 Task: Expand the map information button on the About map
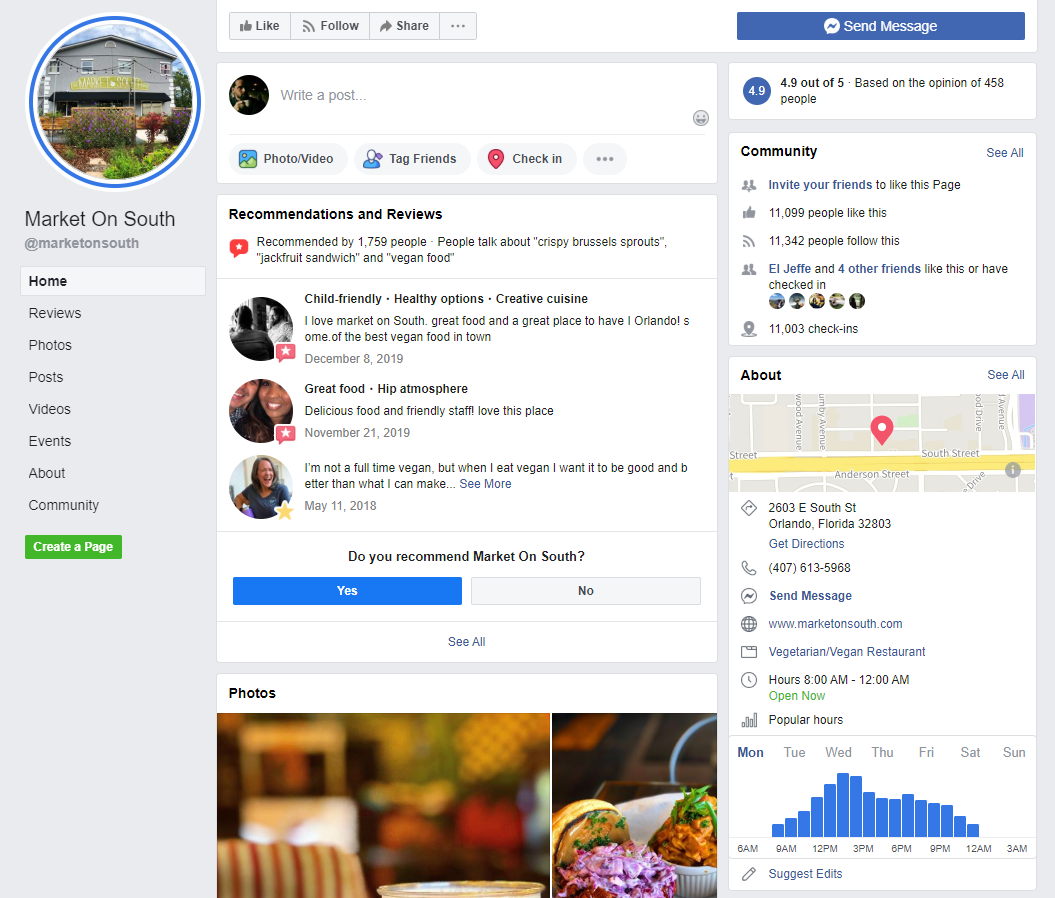[1012, 469]
